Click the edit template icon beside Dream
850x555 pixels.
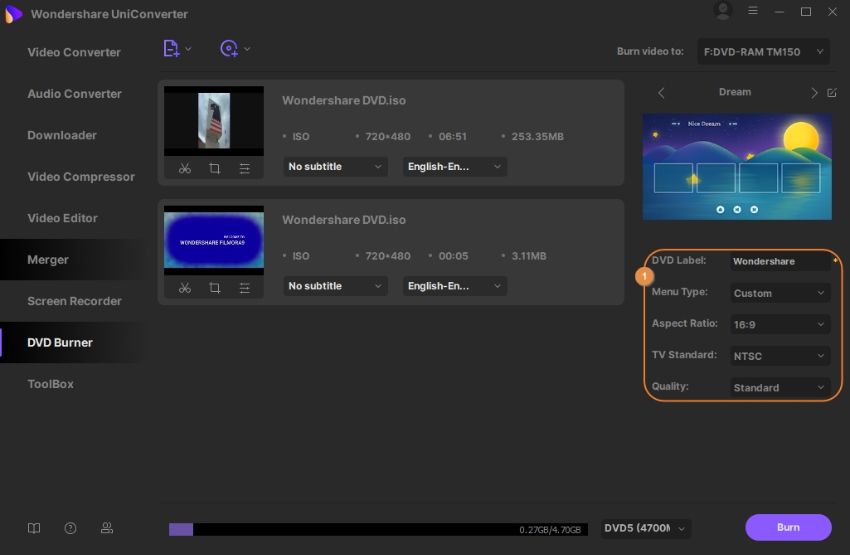tap(832, 92)
